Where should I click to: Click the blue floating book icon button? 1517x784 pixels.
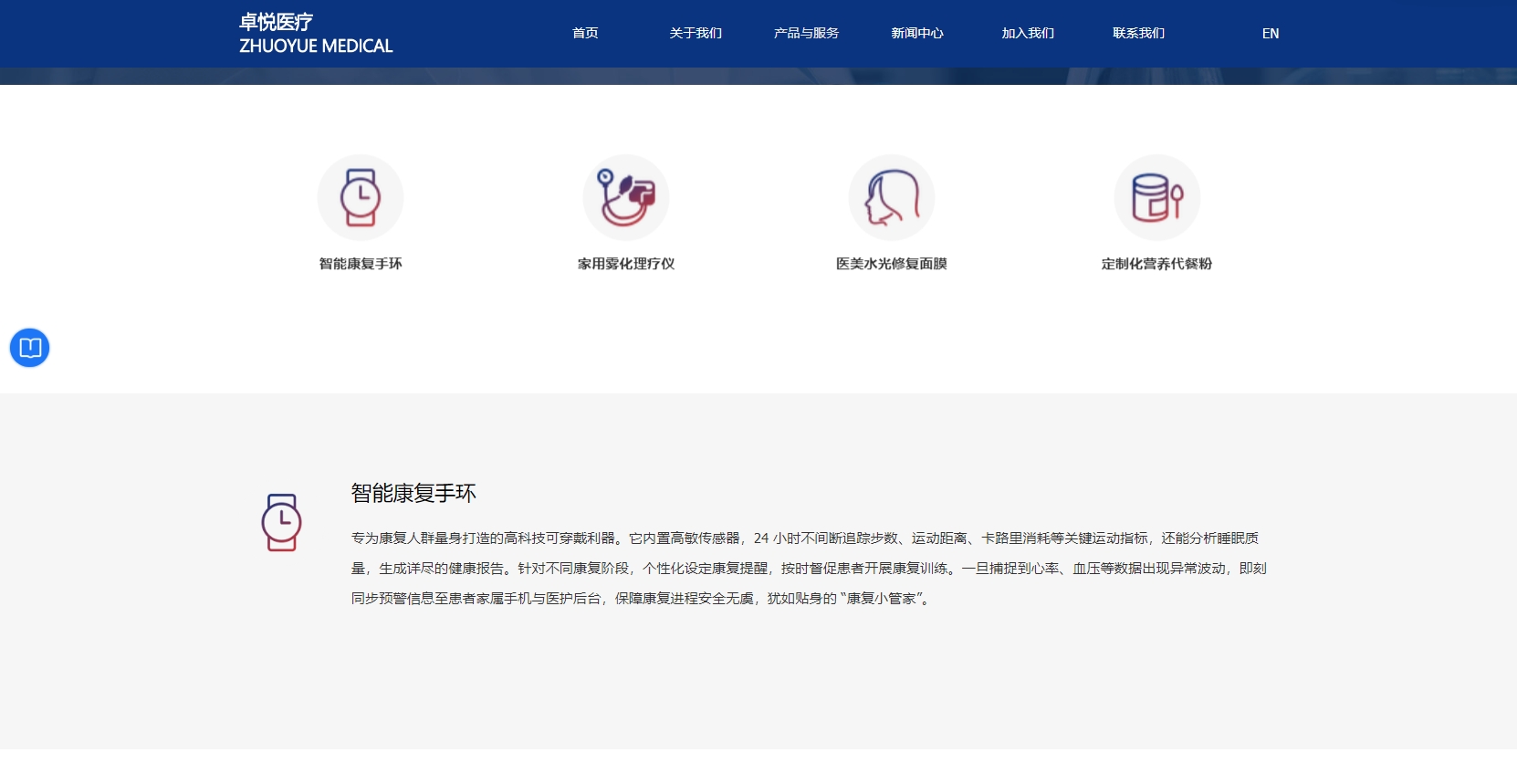[29, 348]
